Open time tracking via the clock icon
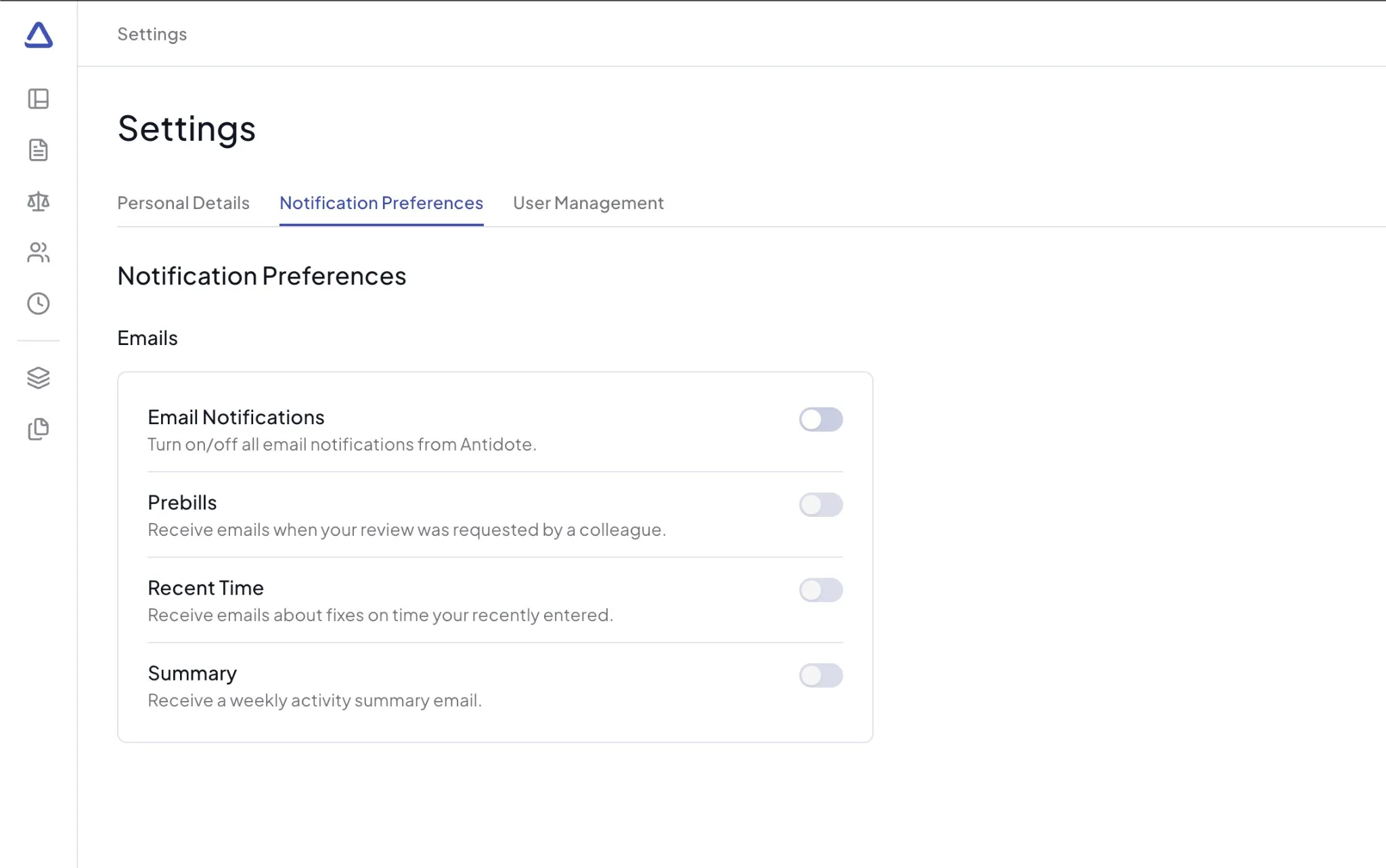 [x=39, y=304]
